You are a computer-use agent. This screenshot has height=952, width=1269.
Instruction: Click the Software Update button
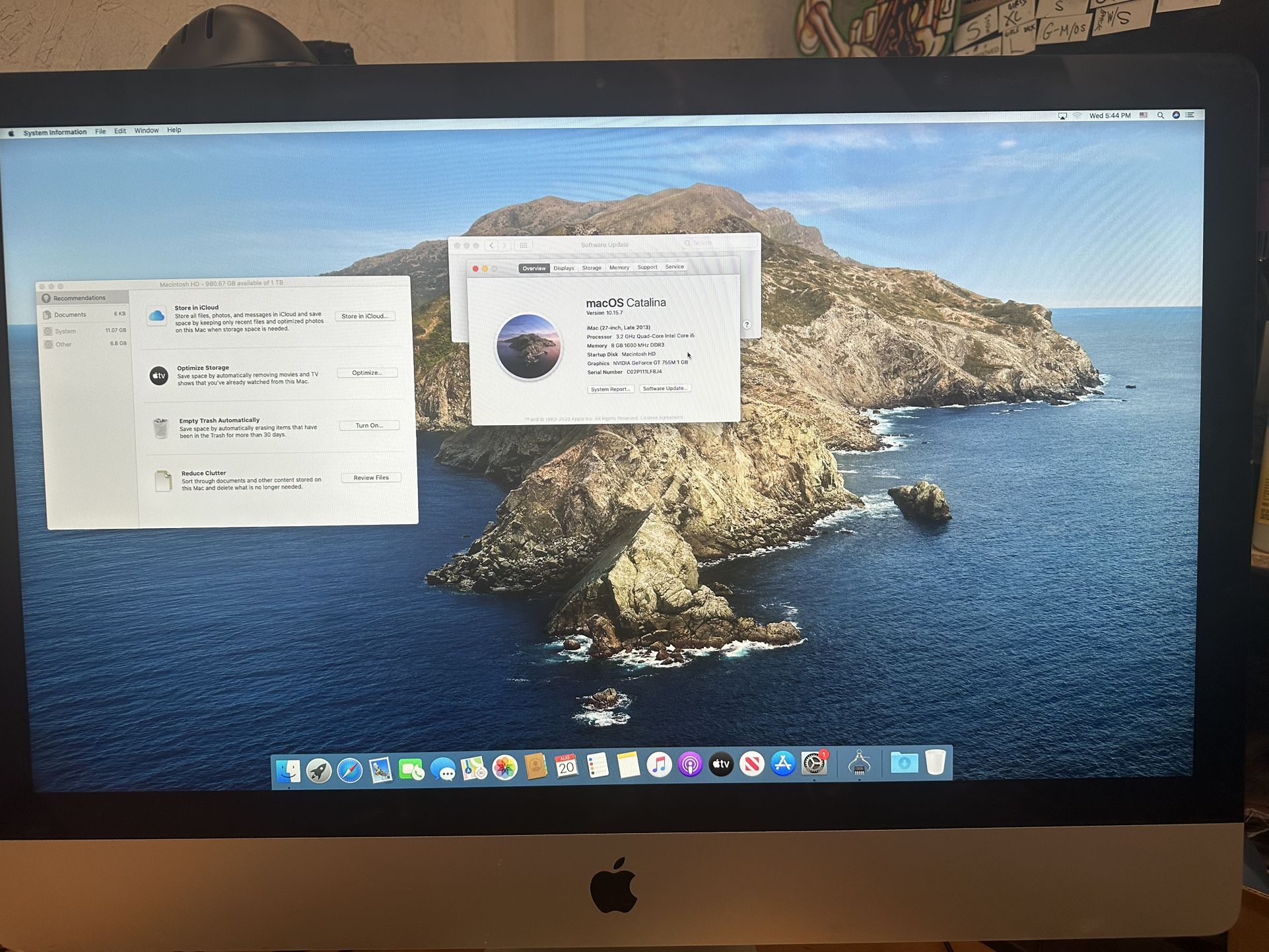665,388
